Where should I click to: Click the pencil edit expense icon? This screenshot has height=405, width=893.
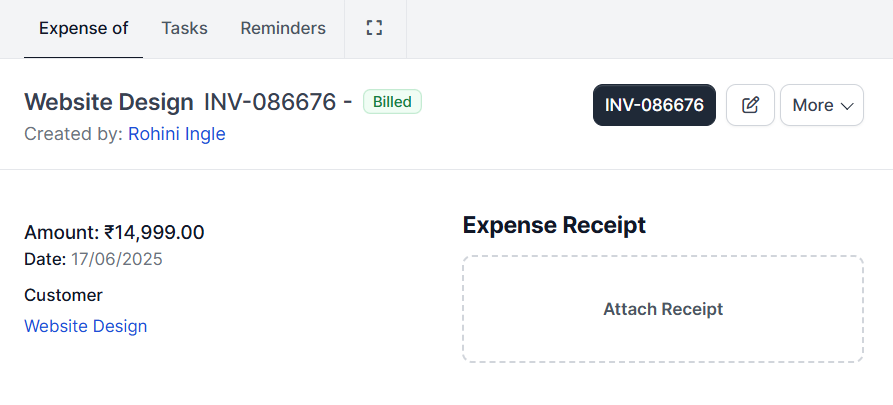[750, 105]
